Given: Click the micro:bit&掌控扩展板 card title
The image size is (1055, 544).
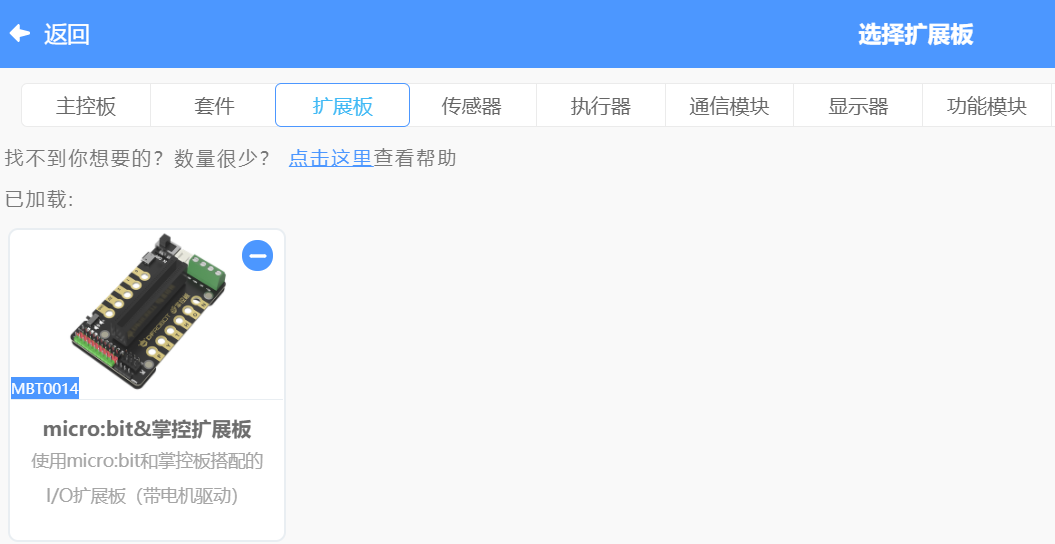Looking at the screenshot, I should pyautogui.click(x=147, y=429).
